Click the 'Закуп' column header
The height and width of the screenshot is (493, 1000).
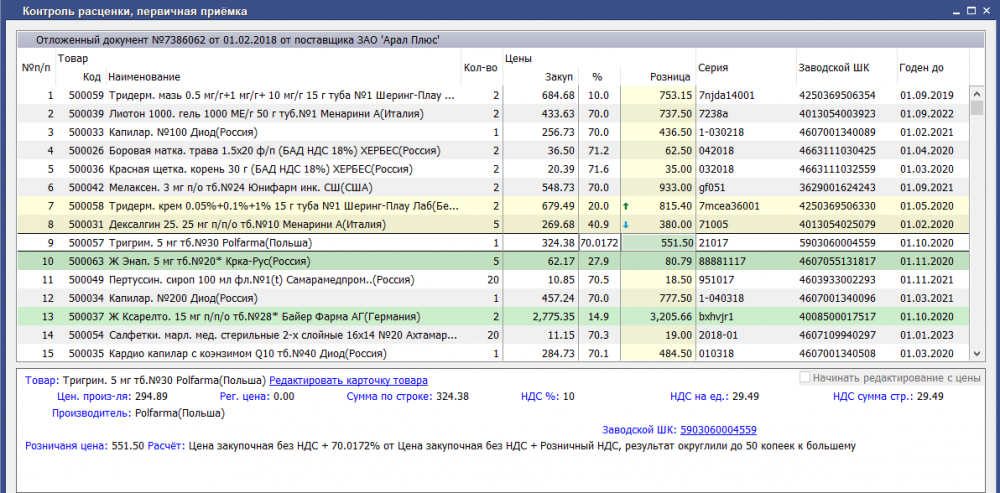pos(559,77)
